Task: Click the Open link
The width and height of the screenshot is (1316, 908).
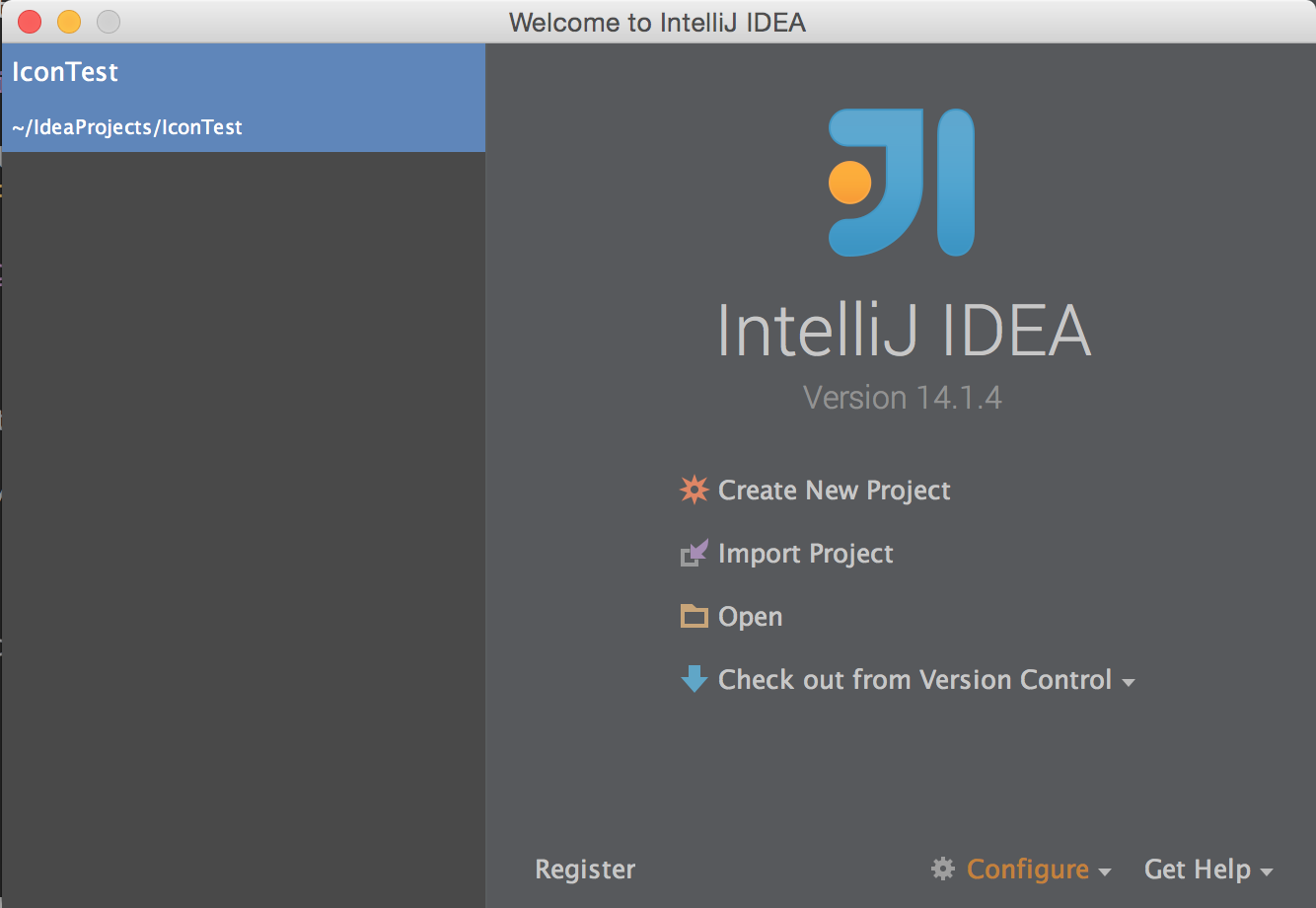Action: click(750, 617)
